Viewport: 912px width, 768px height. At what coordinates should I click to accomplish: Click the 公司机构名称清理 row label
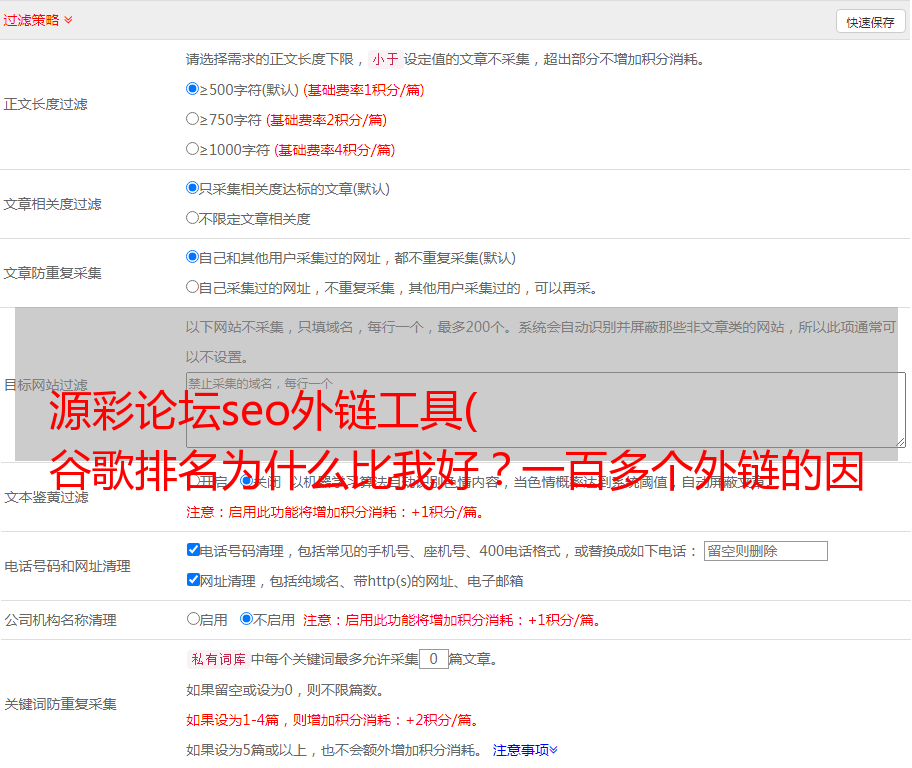click(x=60, y=620)
